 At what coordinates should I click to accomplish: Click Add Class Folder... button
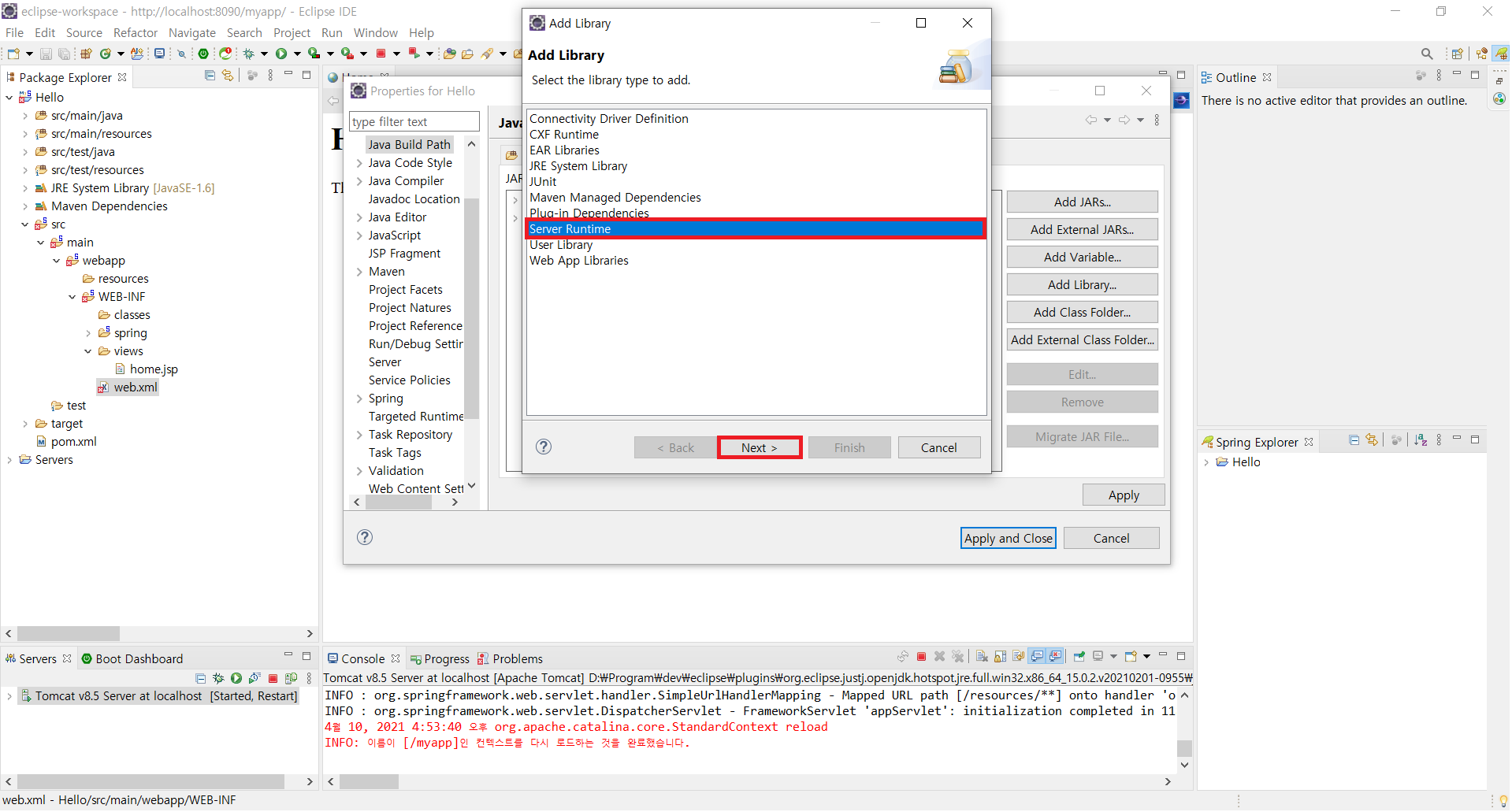click(x=1082, y=313)
